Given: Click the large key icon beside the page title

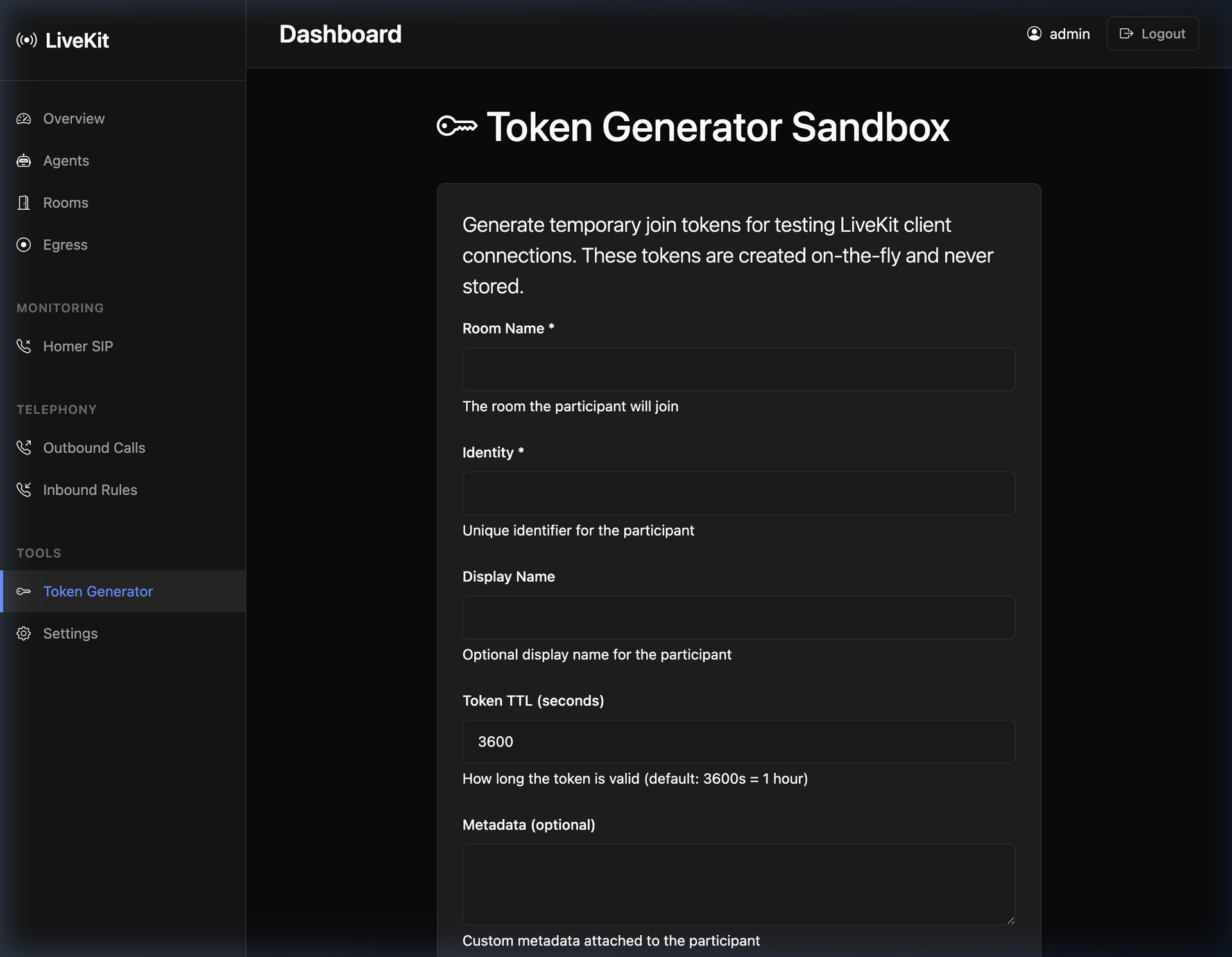Looking at the screenshot, I should coord(457,126).
